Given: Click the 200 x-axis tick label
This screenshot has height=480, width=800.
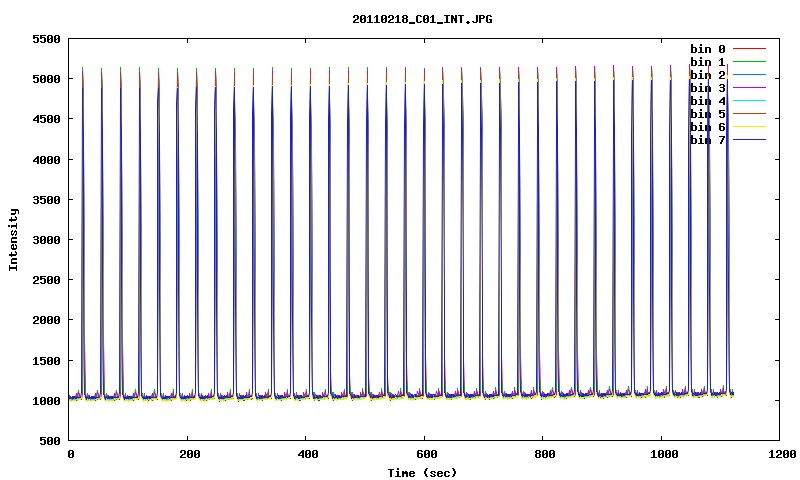Looking at the screenshot, I should click(189, 454).
